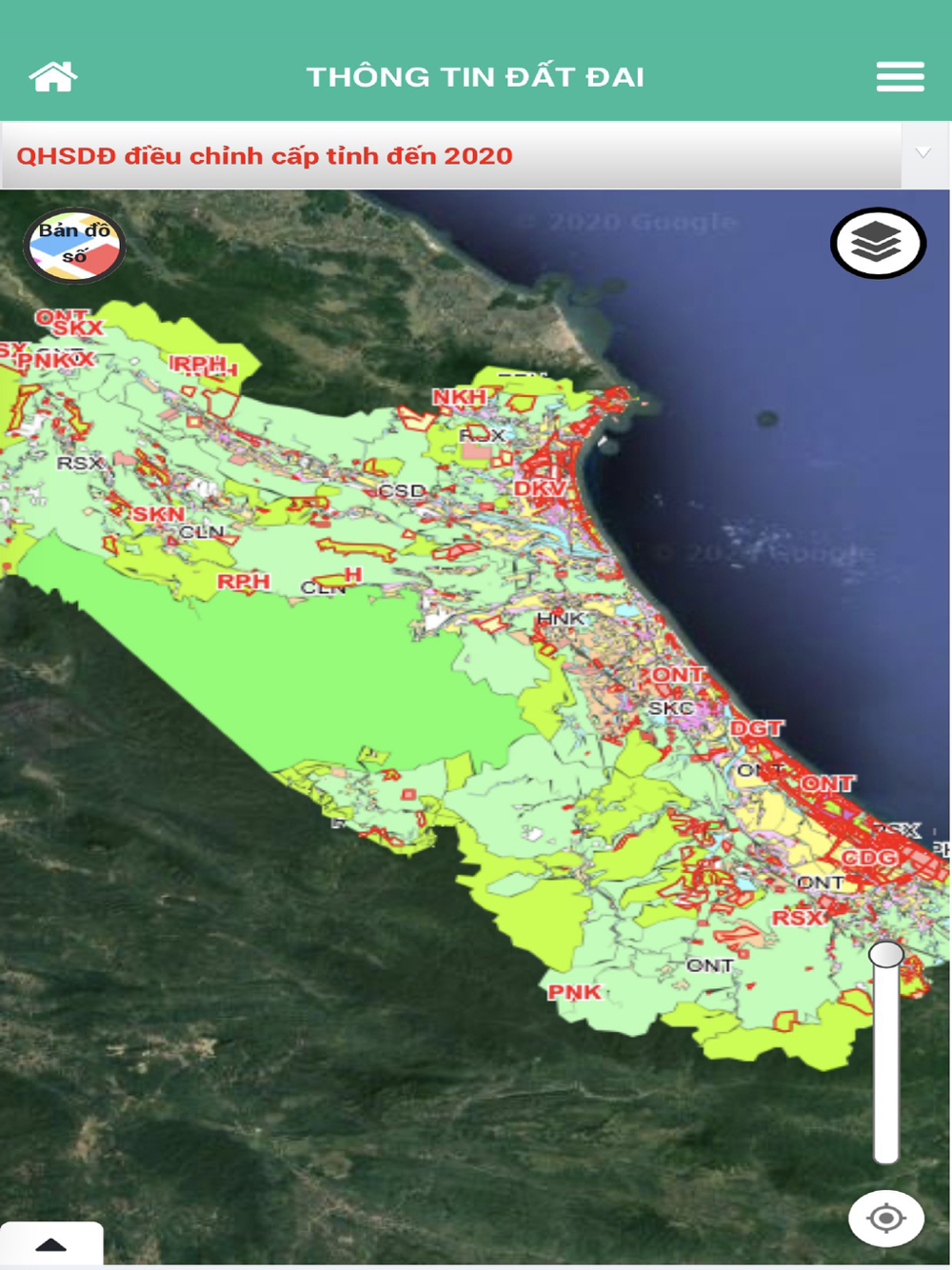Click the THÔNG TIN ĐẤT ĐAI title
952x1270 pixels.
pos(475,77)
